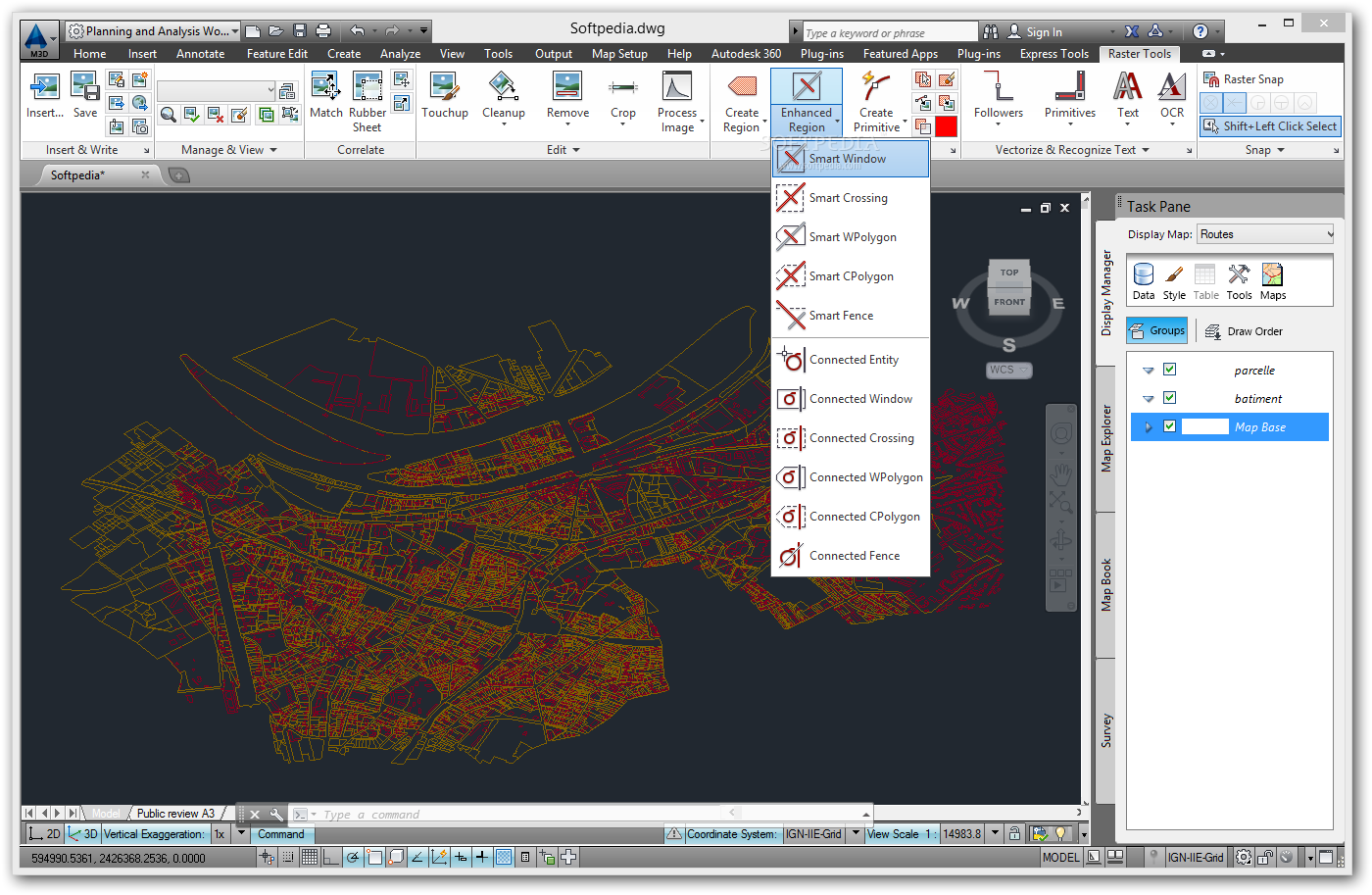Select Smart Crossing from the dropdown list
The image size is (1372, 895).
tap(850, 198)
